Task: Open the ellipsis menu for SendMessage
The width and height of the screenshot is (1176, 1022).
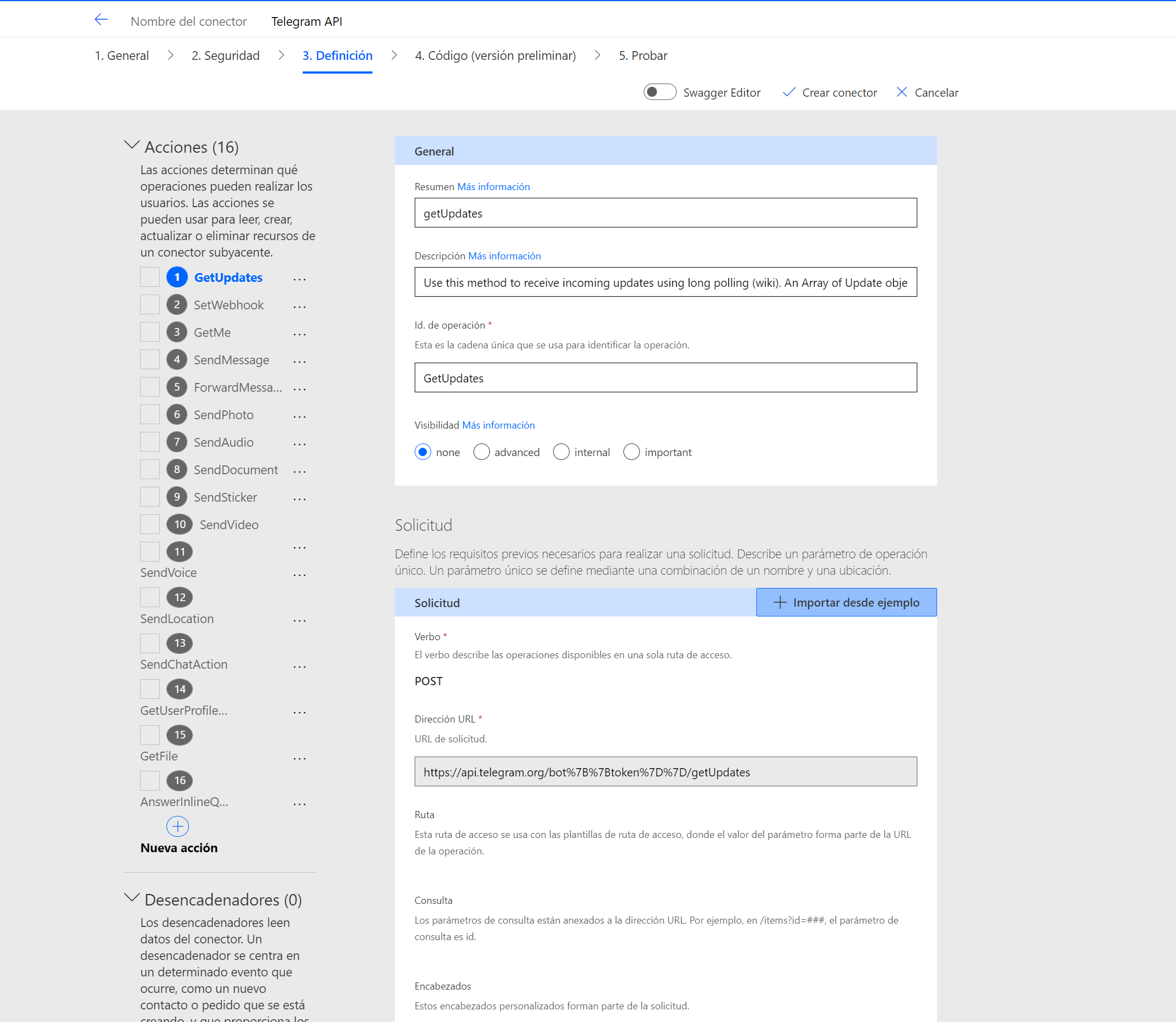Action: coord(299,361)
